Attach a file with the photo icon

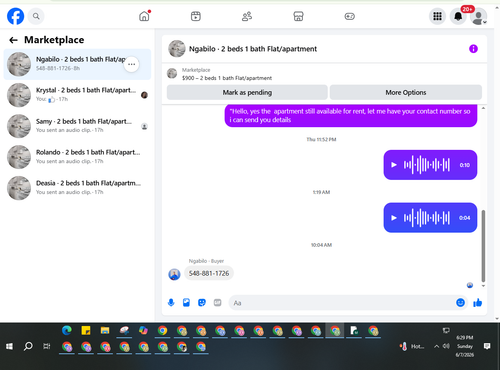point(186,303)
